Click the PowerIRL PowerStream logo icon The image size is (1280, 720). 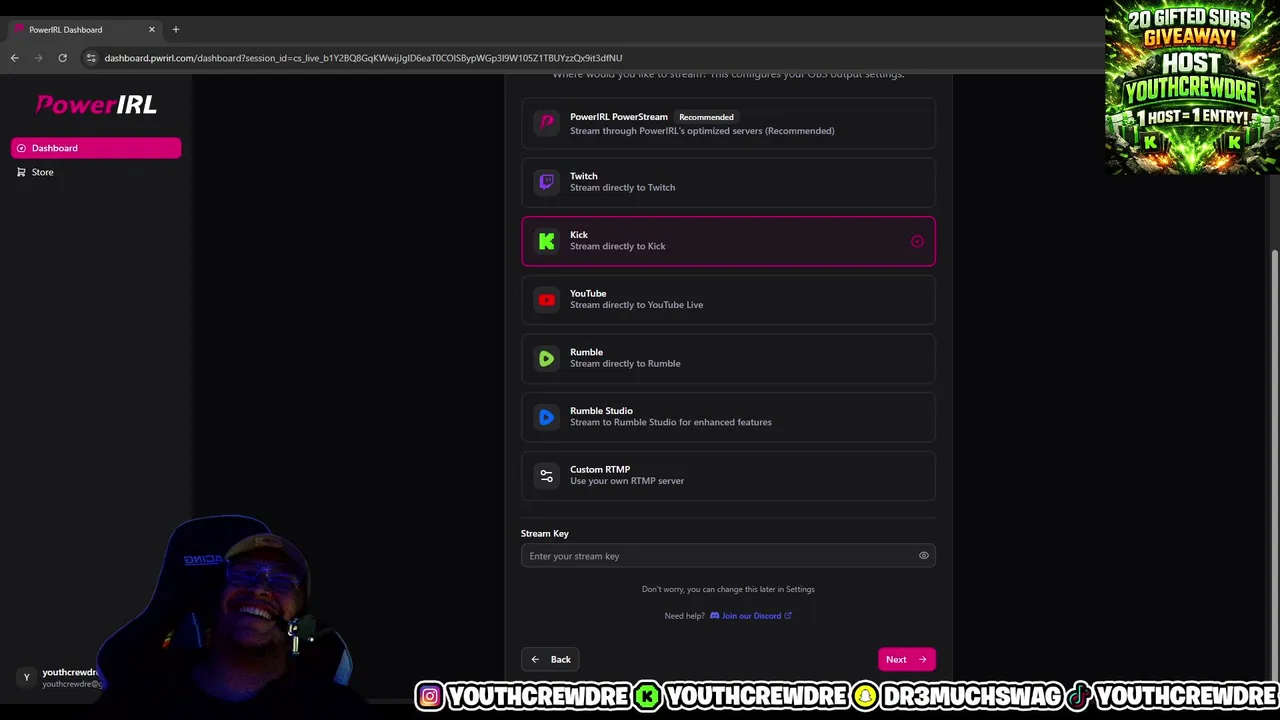coord(546,123)
